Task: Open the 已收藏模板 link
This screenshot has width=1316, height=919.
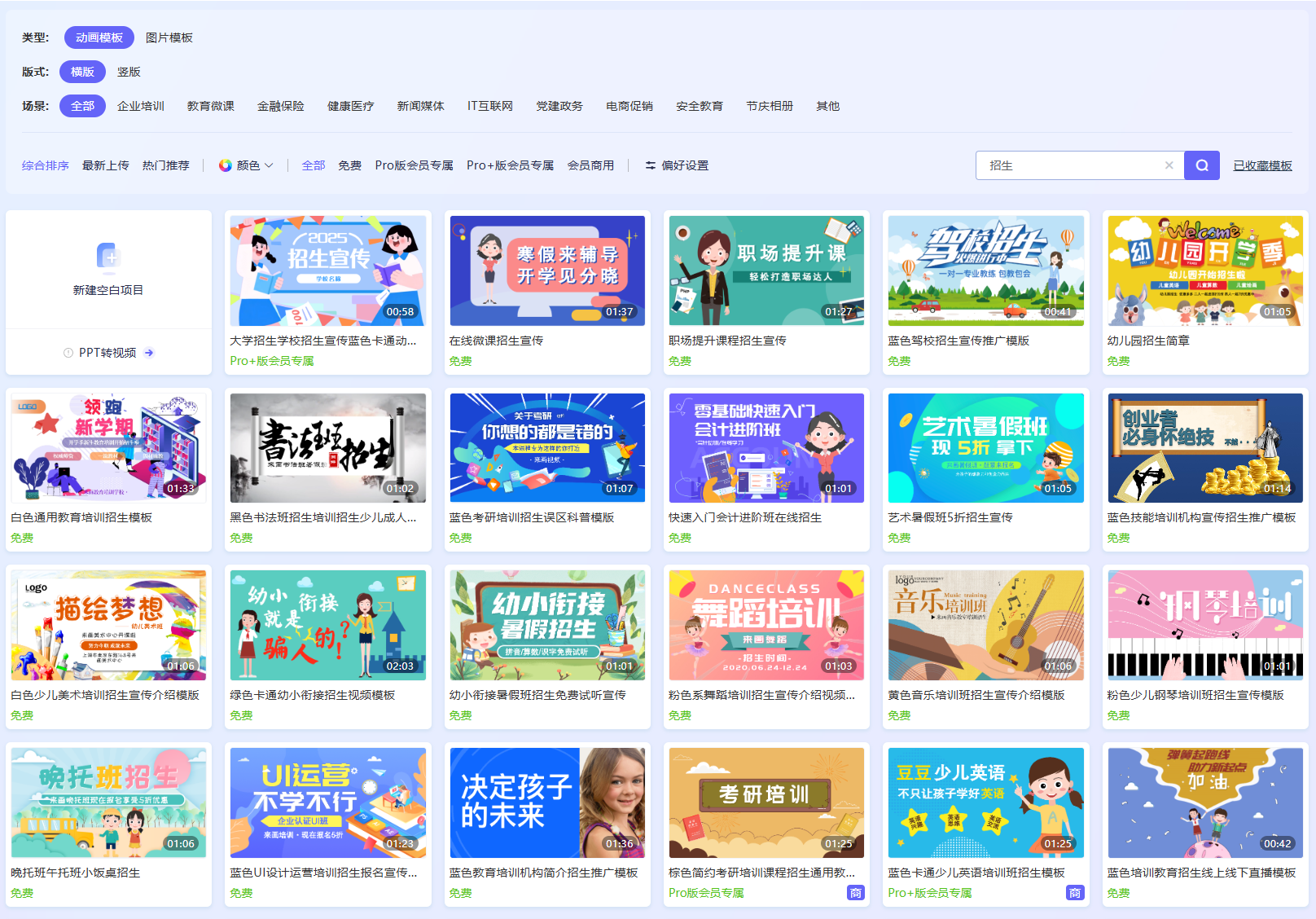Action: tap(1263, 165)
